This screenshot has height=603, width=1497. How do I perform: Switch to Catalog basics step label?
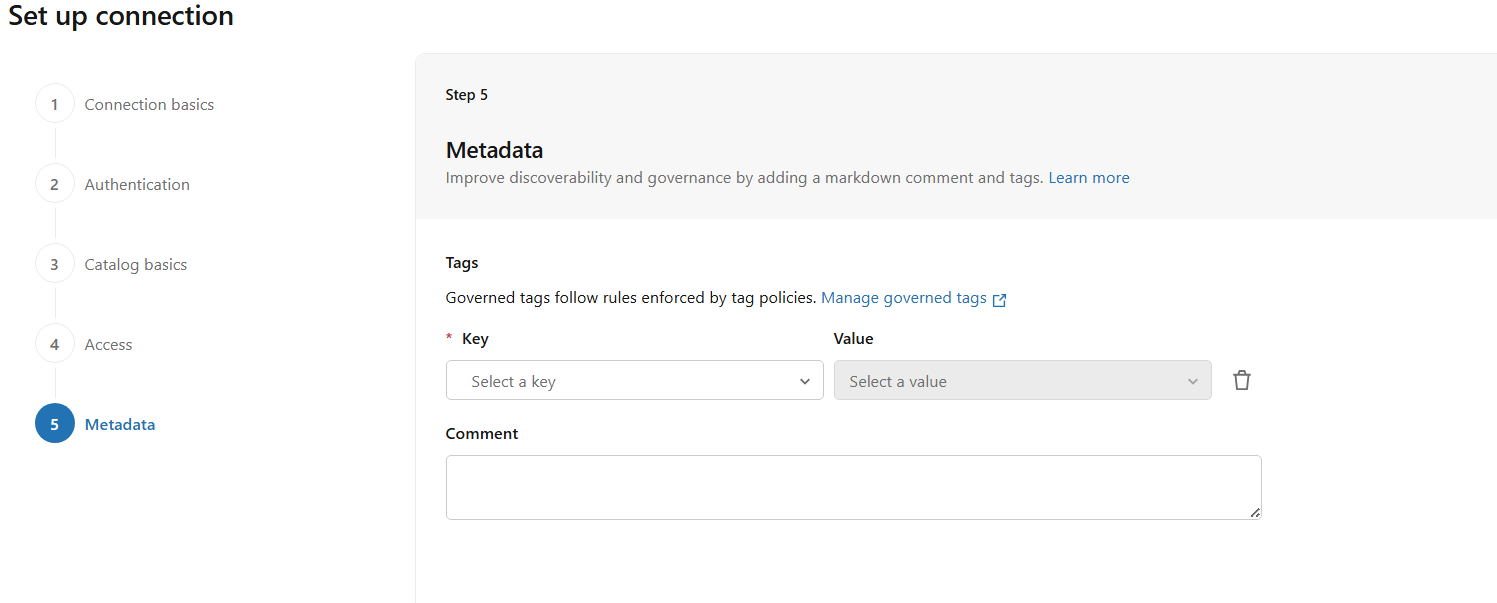pyautogui.click(x=136, y=264)
